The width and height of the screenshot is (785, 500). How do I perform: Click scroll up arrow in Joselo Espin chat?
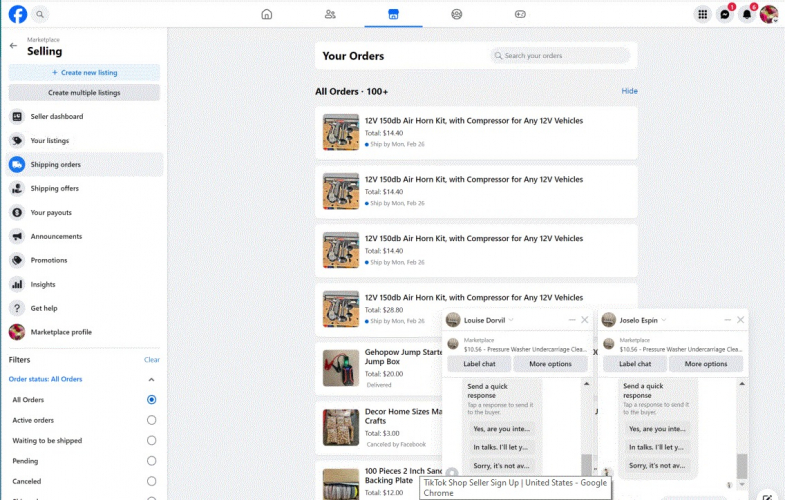click(x=742, y=384)
